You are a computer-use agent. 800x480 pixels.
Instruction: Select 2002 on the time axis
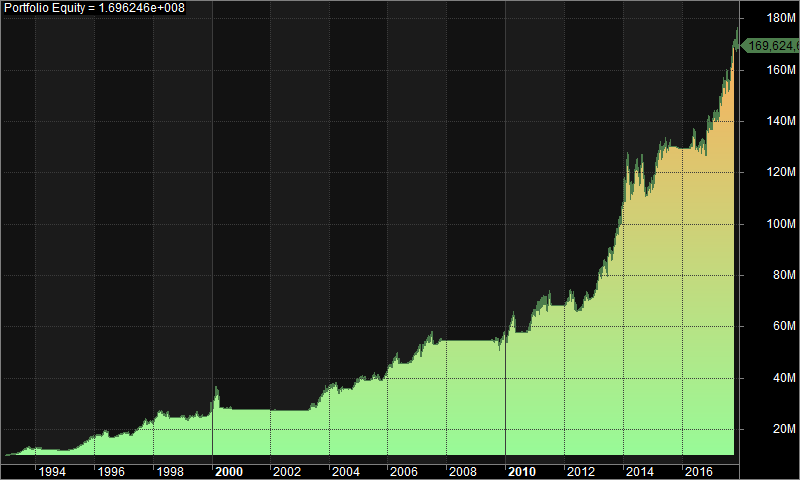(x=288, y=470)
